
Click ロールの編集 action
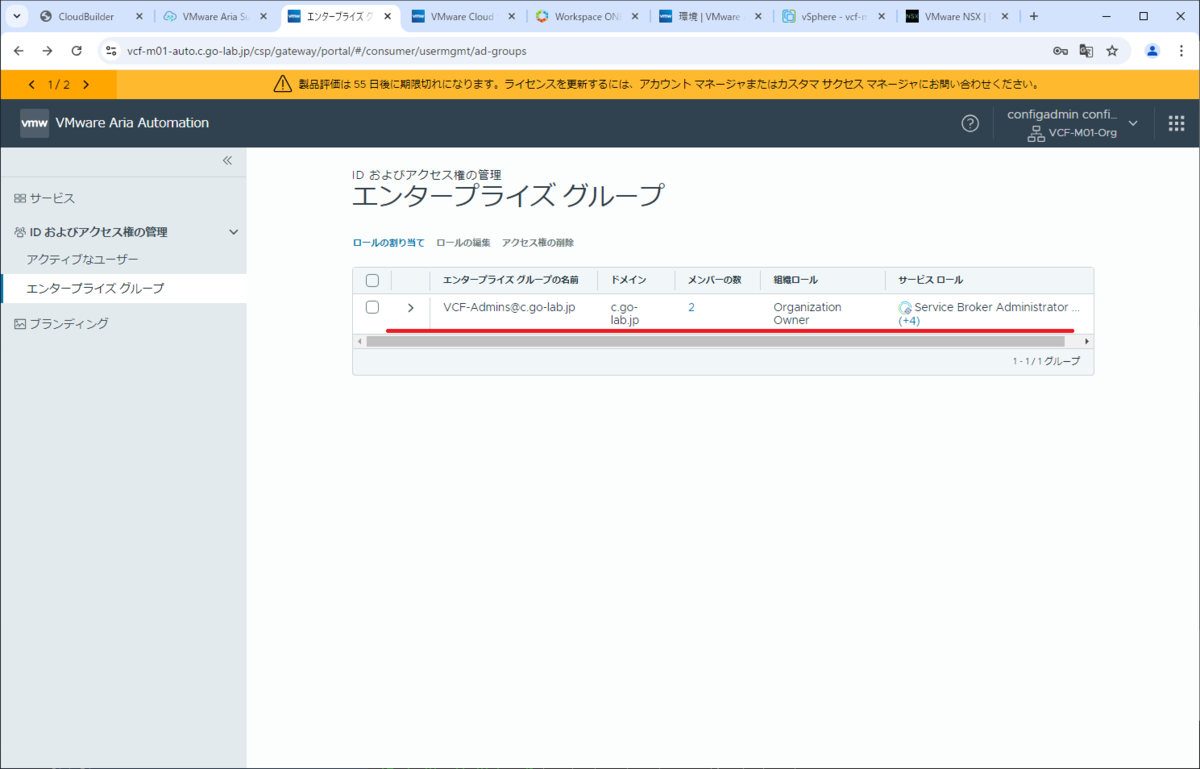pos(463,243)
